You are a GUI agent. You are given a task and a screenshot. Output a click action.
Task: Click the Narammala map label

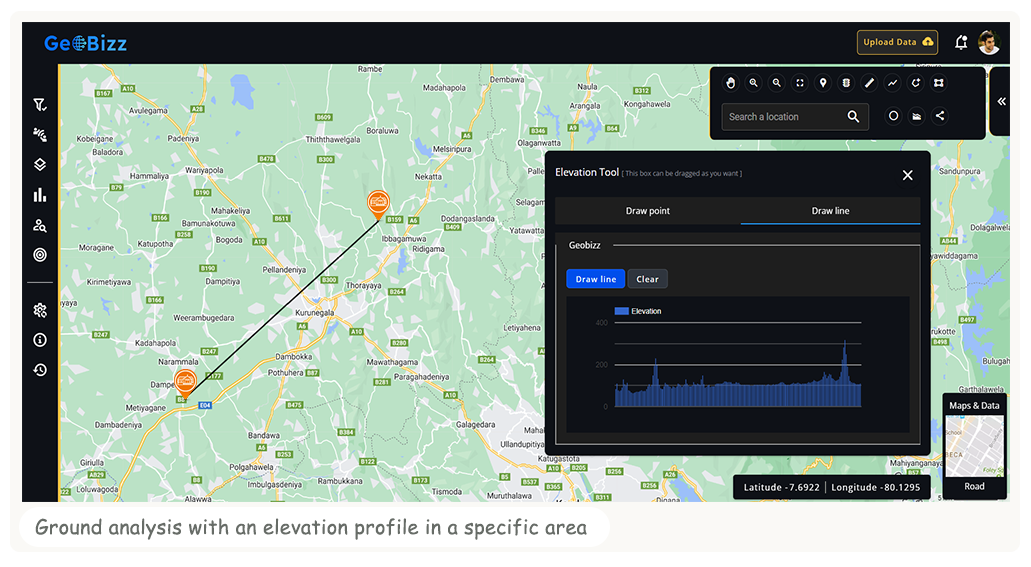[x=178, y=362]
